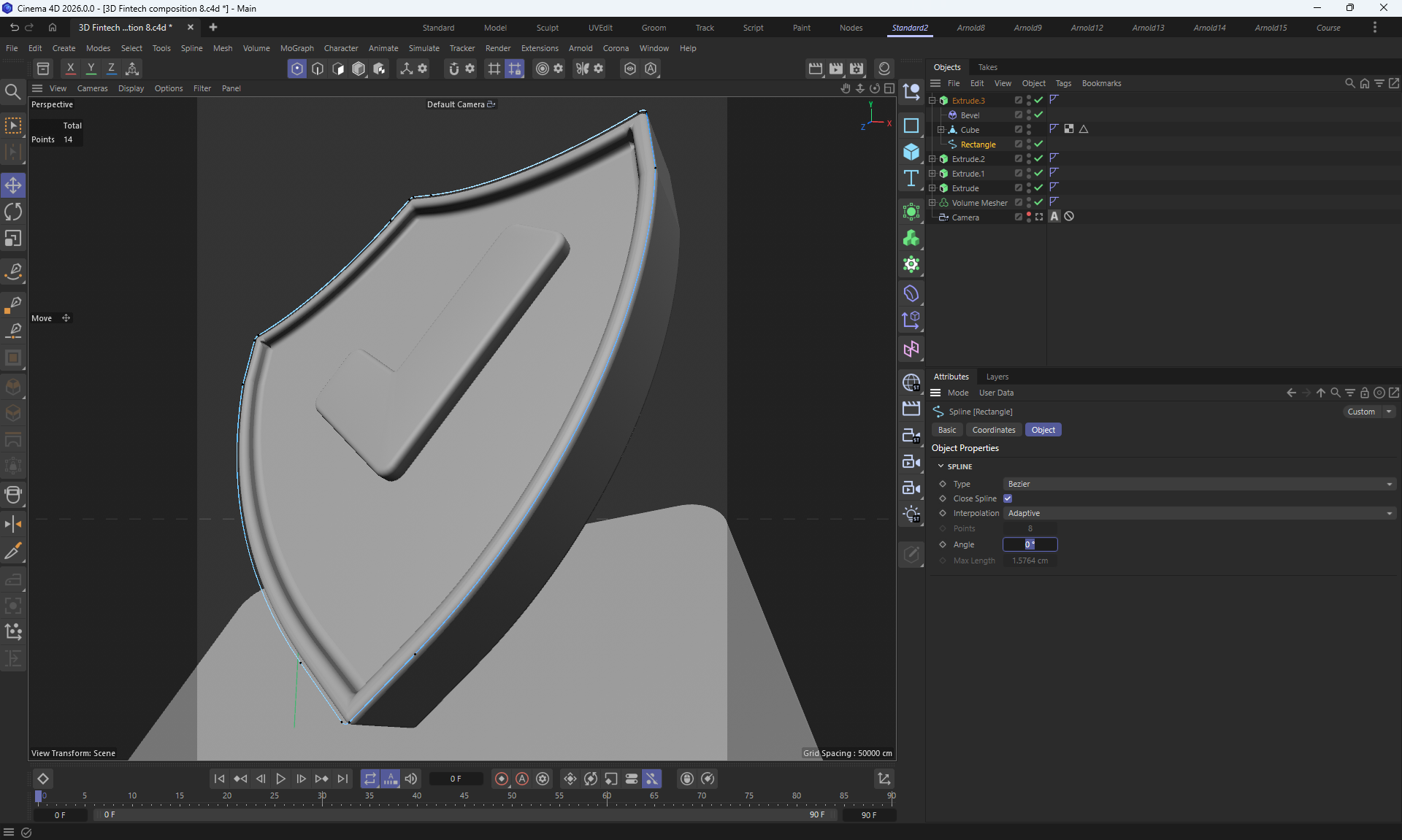
Task: Click frame 45 on the timeline ruler
Action: tap(464, 796)
